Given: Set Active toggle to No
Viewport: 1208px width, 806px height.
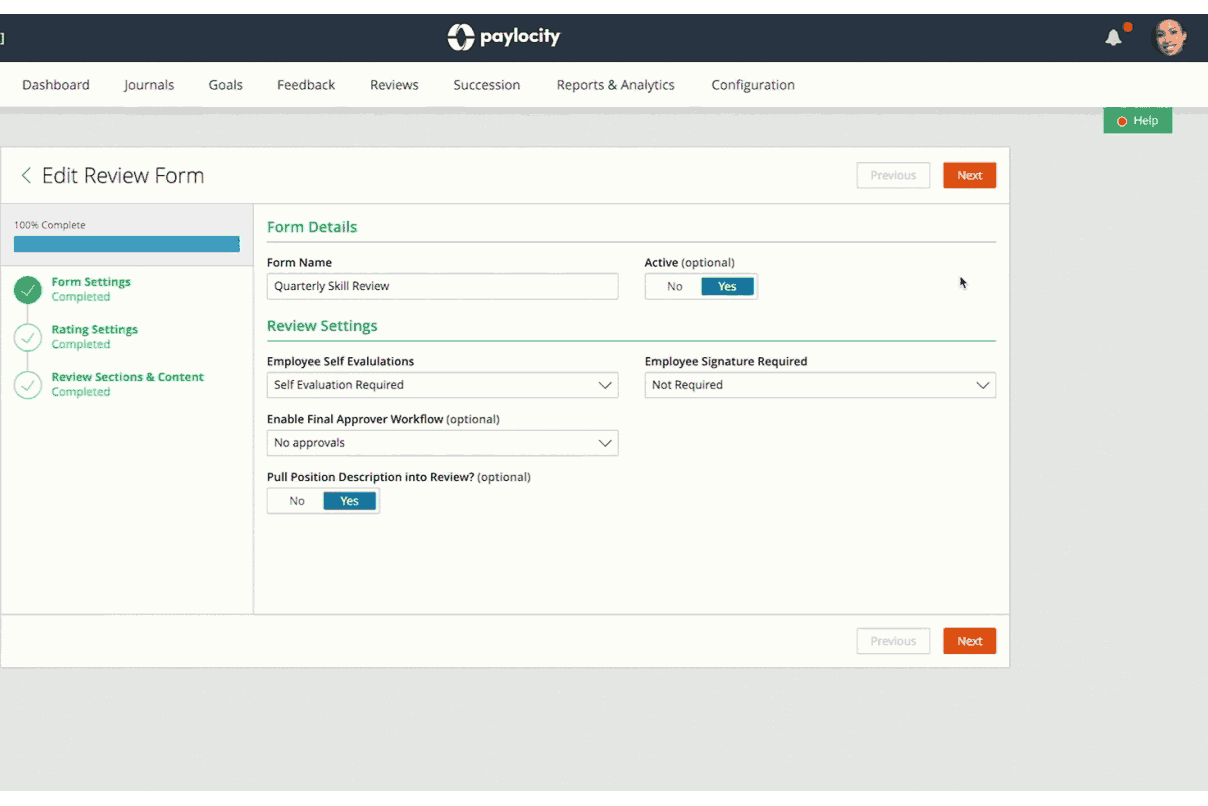Looking at the screenshot, I should pyautogui.click(x=675, y=287).
